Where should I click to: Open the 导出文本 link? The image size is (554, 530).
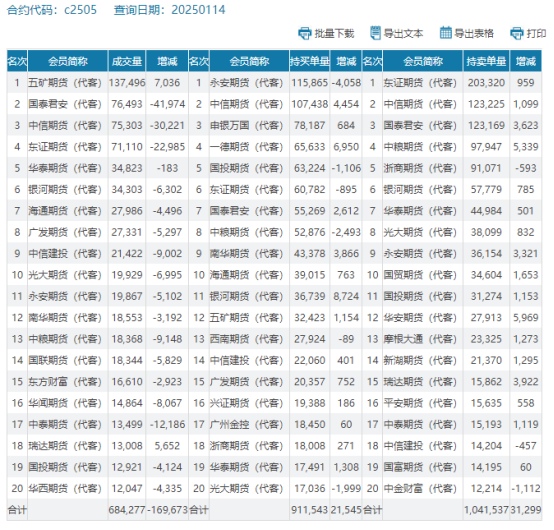coord(403,34)
